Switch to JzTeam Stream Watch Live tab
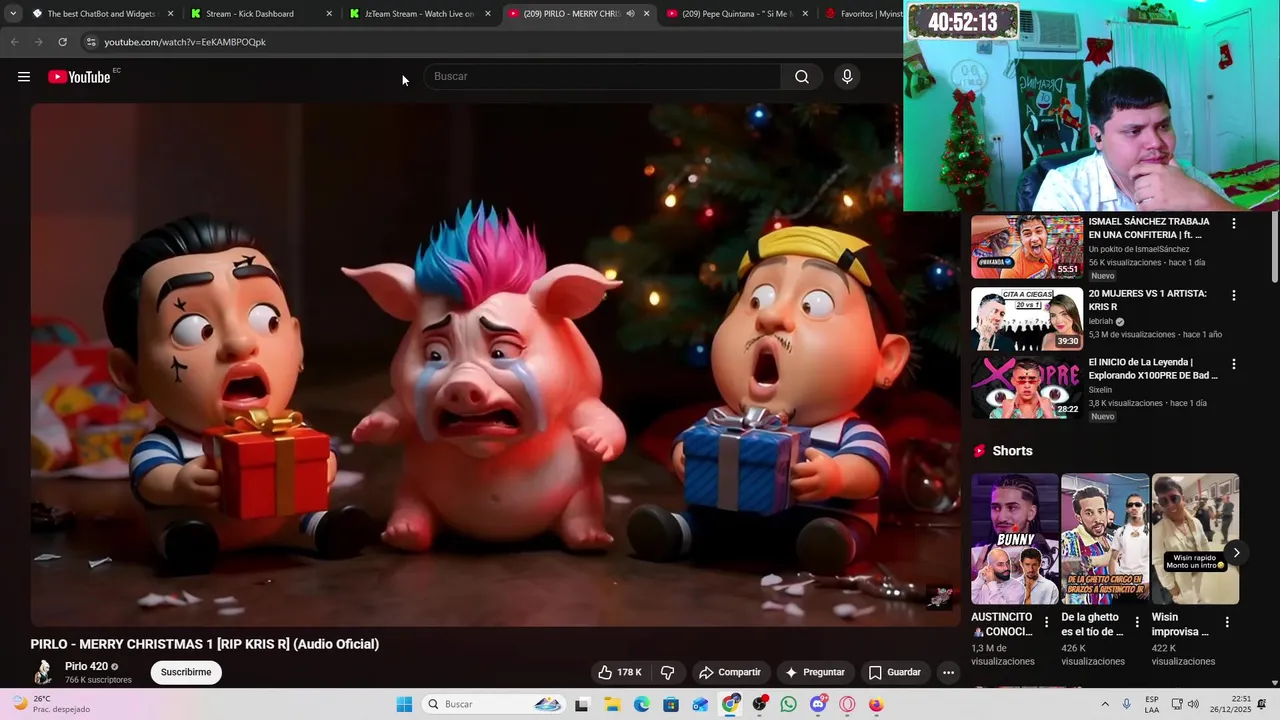Screen dimensions: 1280x720 419,14
